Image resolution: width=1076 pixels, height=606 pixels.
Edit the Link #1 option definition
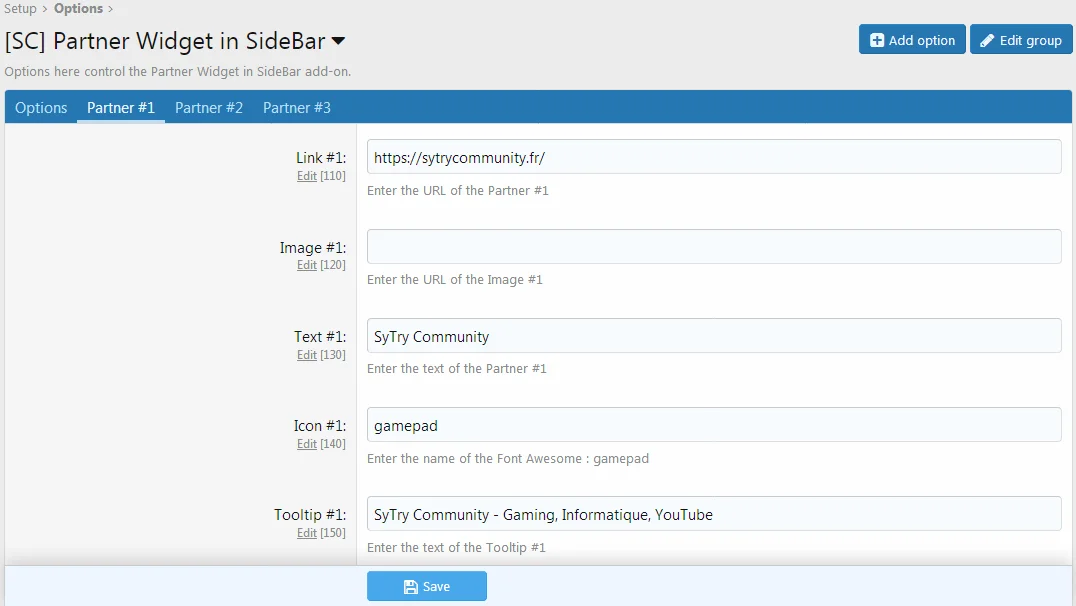306,175
